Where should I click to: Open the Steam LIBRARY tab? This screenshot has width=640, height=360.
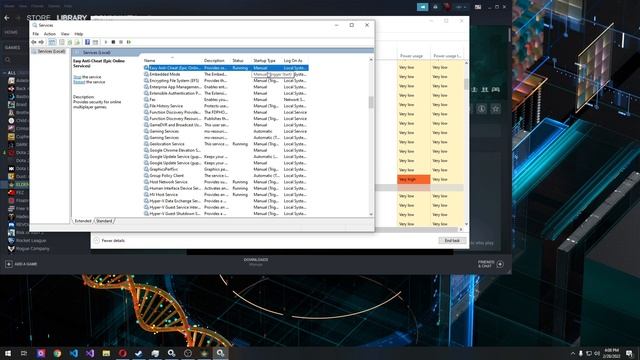coord(71,18)
